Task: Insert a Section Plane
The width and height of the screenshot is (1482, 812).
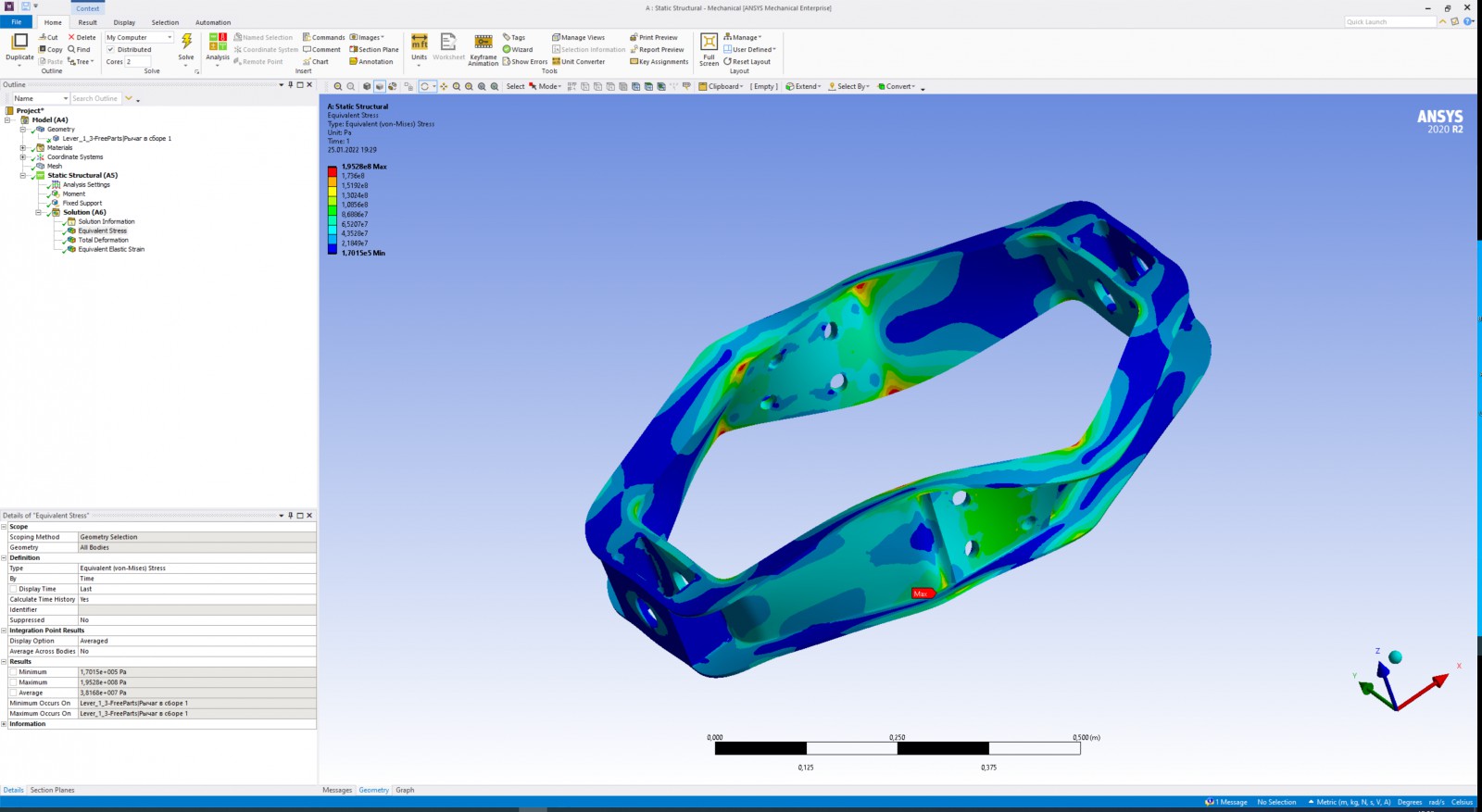Action: coord(374,50)
